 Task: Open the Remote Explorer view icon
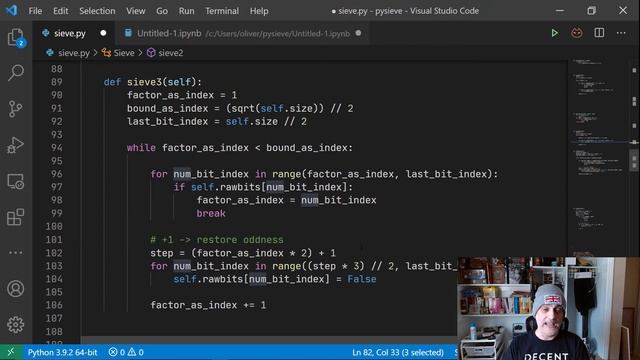coord(16,181)
